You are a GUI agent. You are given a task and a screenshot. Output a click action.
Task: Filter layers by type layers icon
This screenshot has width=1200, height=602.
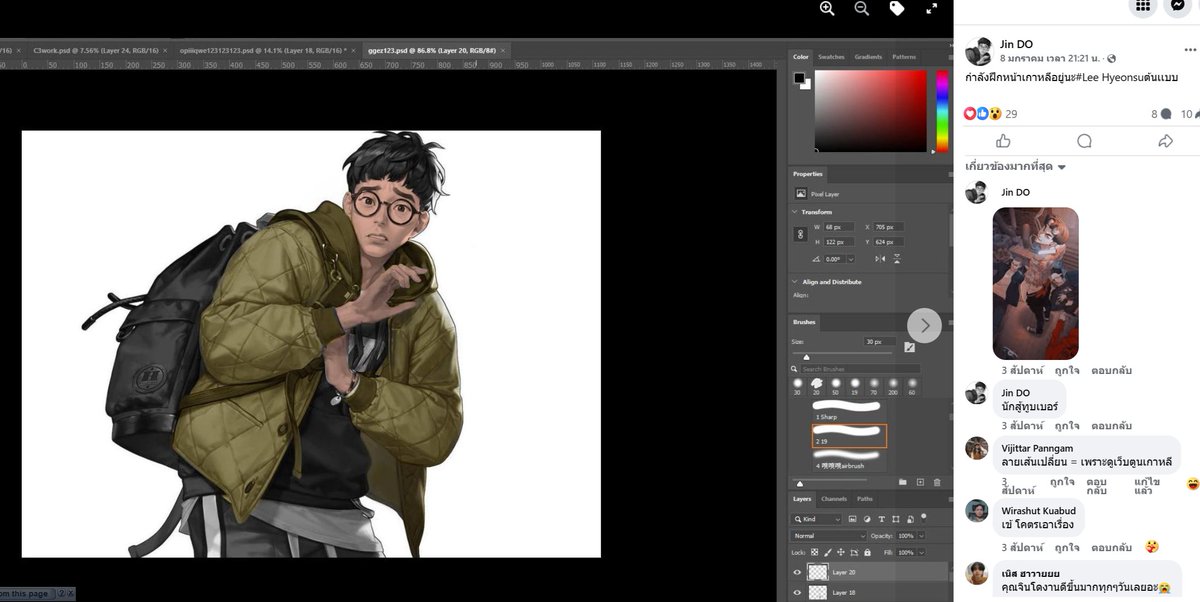coord(881,519)
